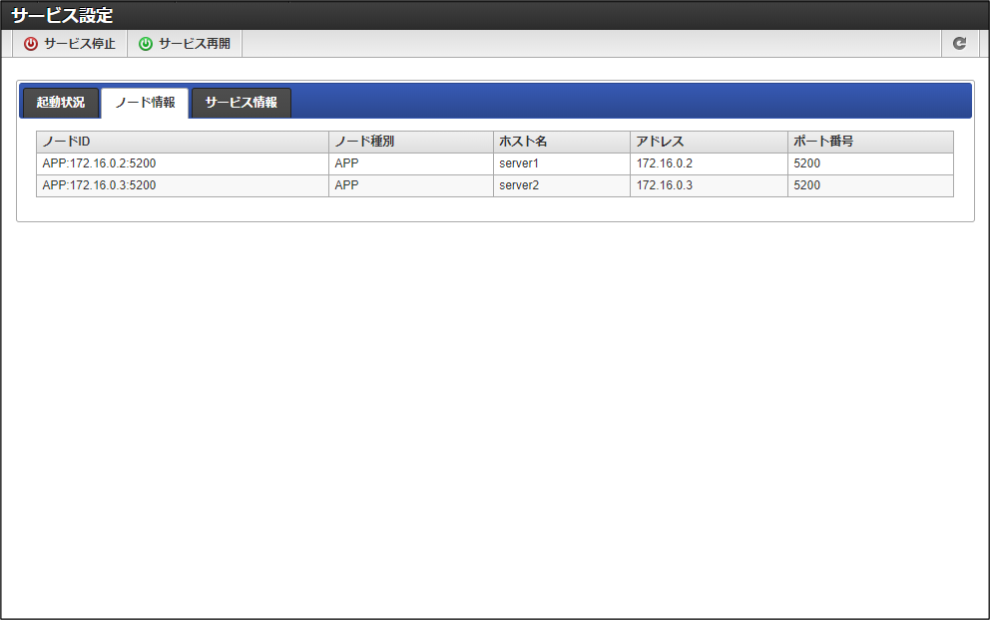The image size is (990, 620).
Task: Click the ノード種別 column header
Action: point(411,141)
